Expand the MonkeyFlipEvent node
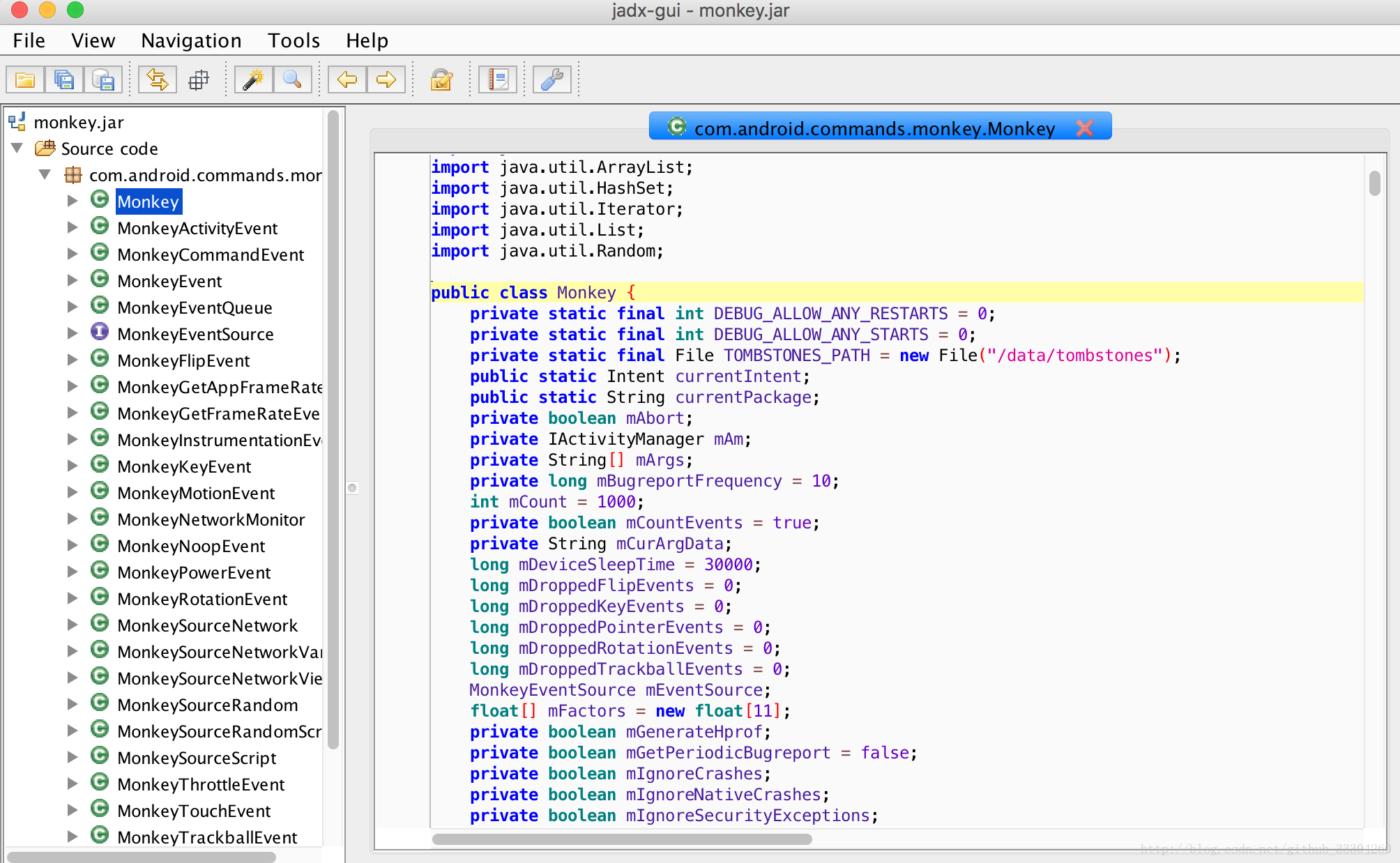Viewport: 1400px width, 863px height. tap(73, 360)
